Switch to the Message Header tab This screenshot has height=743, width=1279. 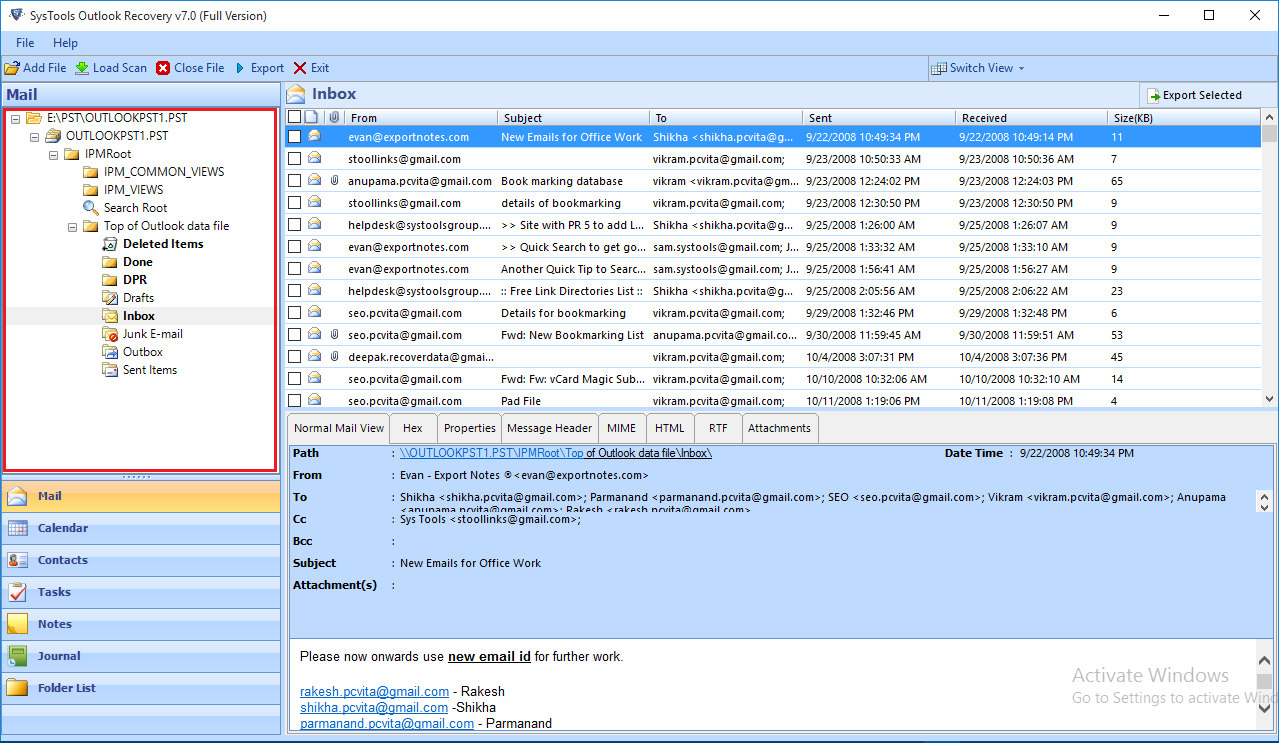[550, 428]
